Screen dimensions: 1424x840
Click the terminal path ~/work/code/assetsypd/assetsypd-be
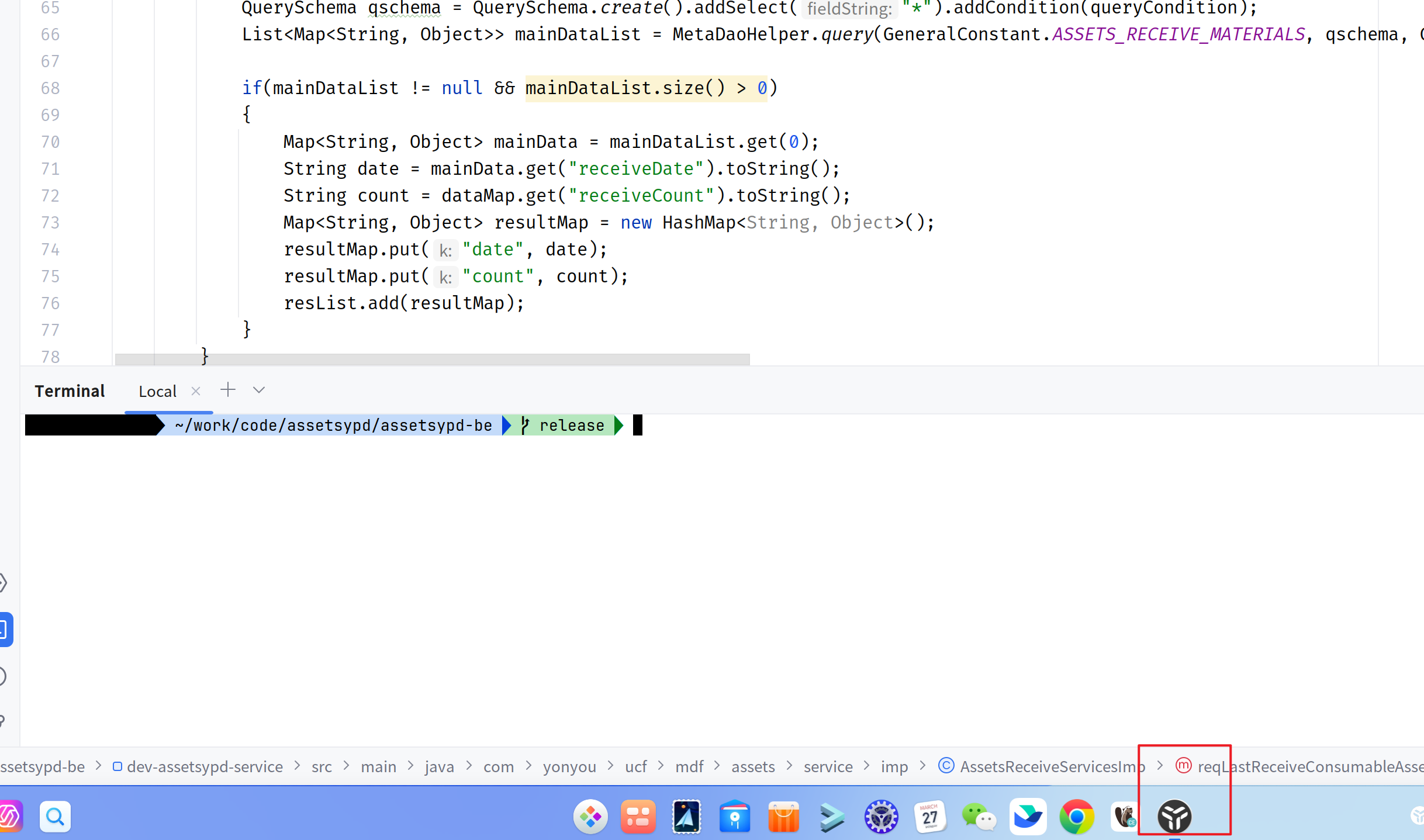point(333,425)
